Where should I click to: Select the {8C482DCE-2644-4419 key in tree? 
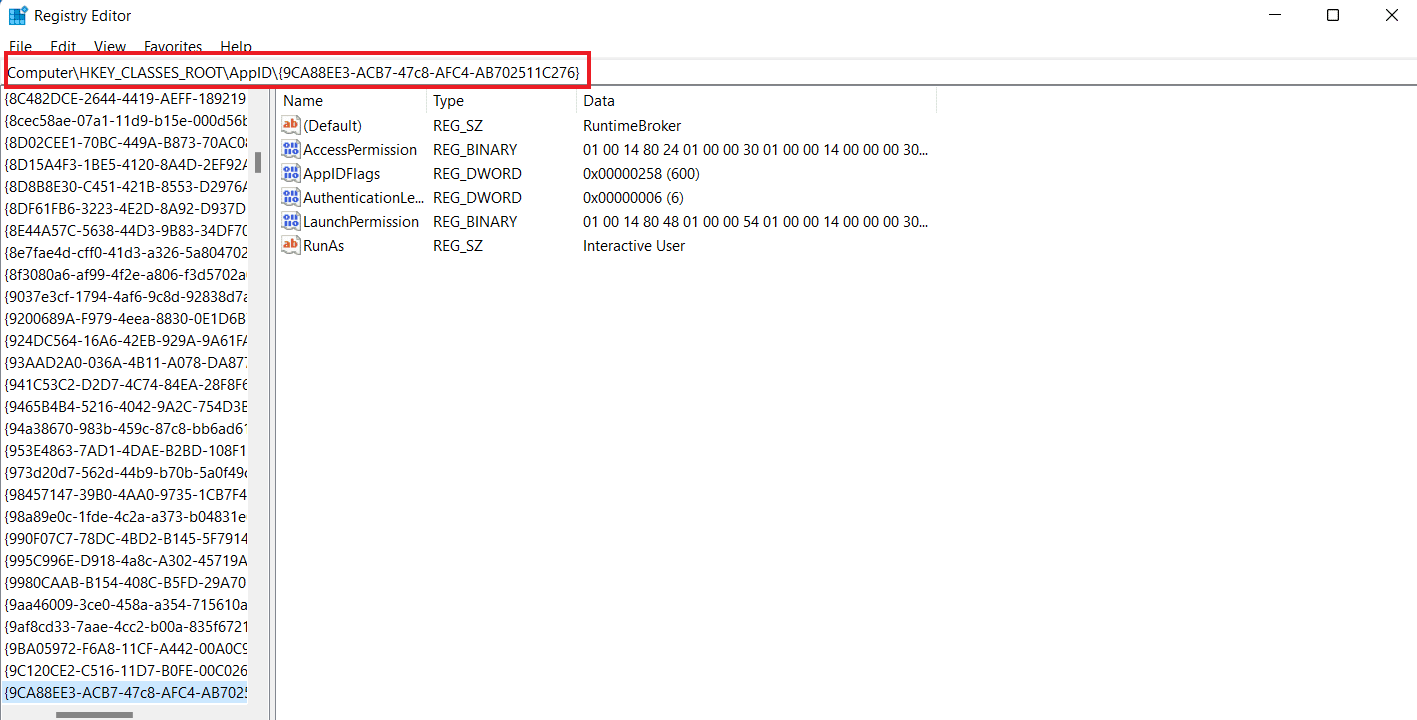(x=125, y=99)
